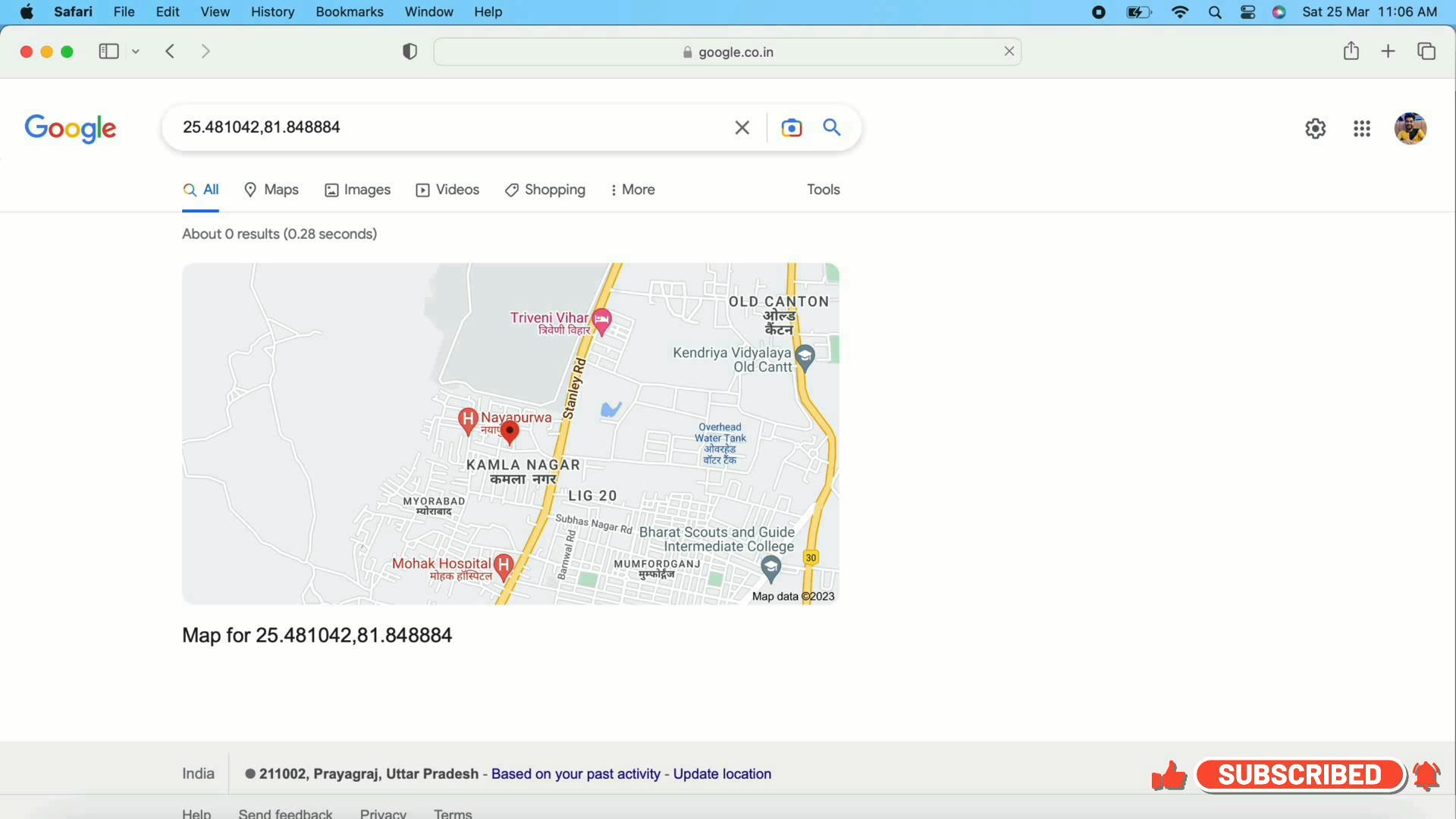
Task: Click the red location pin on map
Action: pyautogui.click(x=510, y=433)
